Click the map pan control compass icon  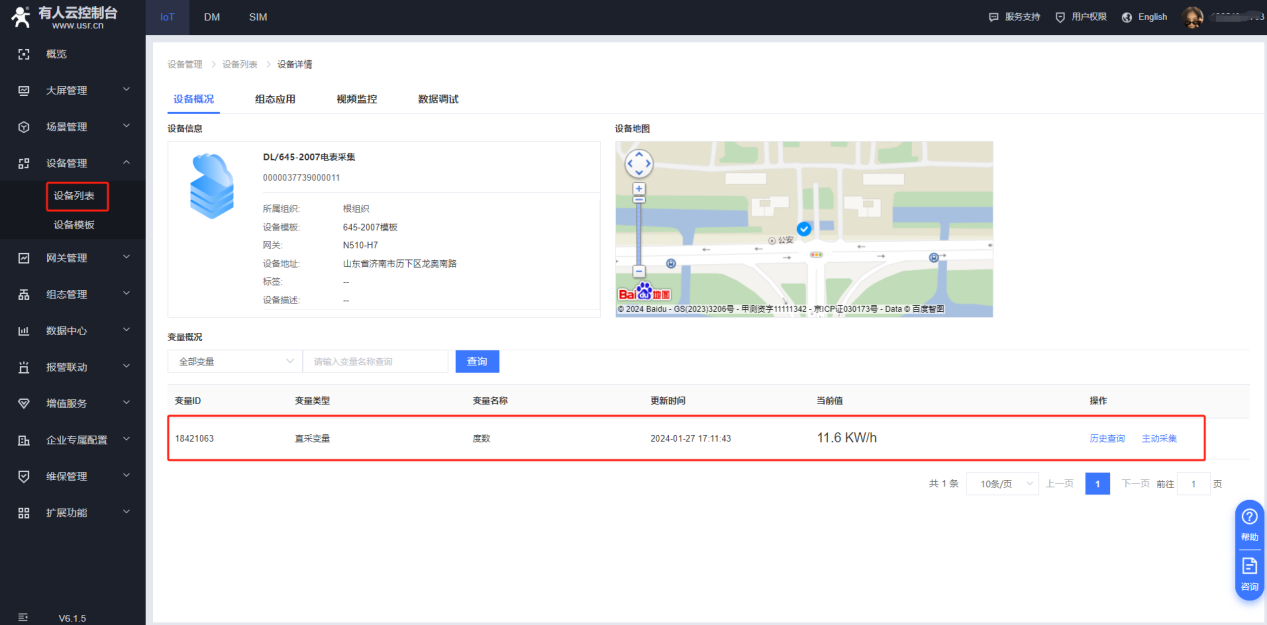pyautogui.click(x=638, y=163)
